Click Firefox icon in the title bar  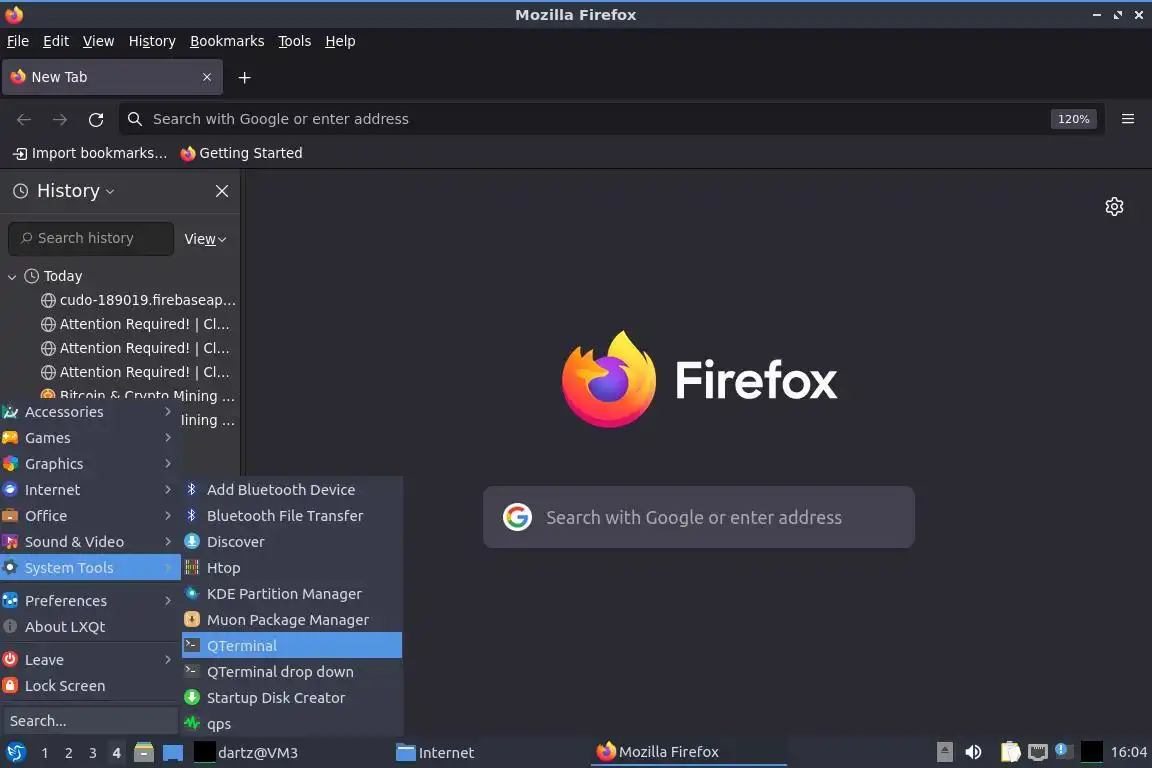coord(14,15)
